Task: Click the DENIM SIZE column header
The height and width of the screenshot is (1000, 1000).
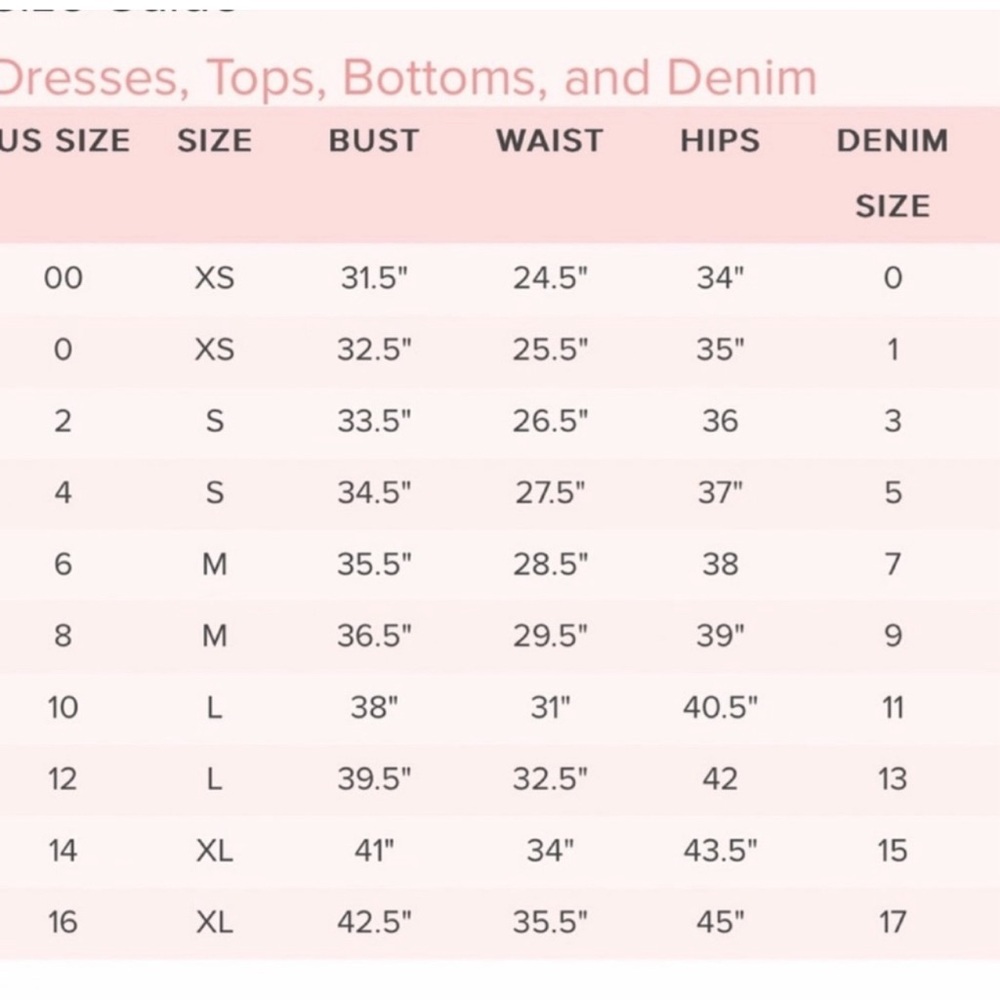Action: (892, 172)
